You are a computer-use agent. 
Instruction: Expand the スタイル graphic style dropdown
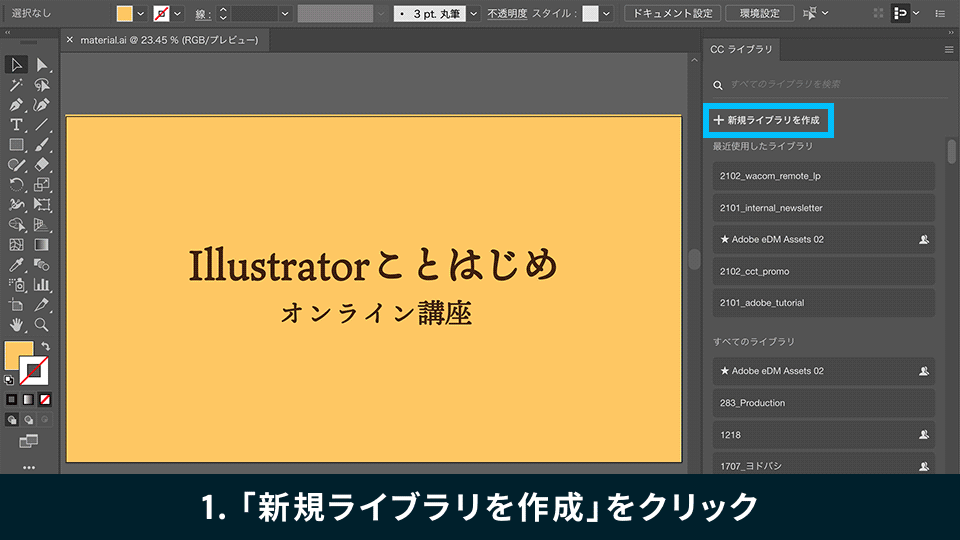pyautogui.click(x=608, y=13)
